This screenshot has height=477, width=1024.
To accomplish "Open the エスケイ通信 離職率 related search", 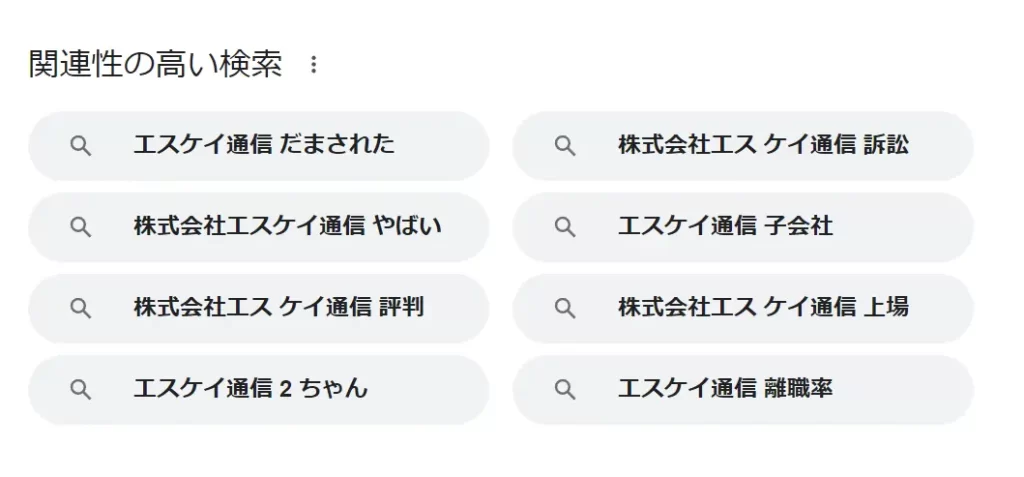I will pyautogui.click(x=725, y=388).
